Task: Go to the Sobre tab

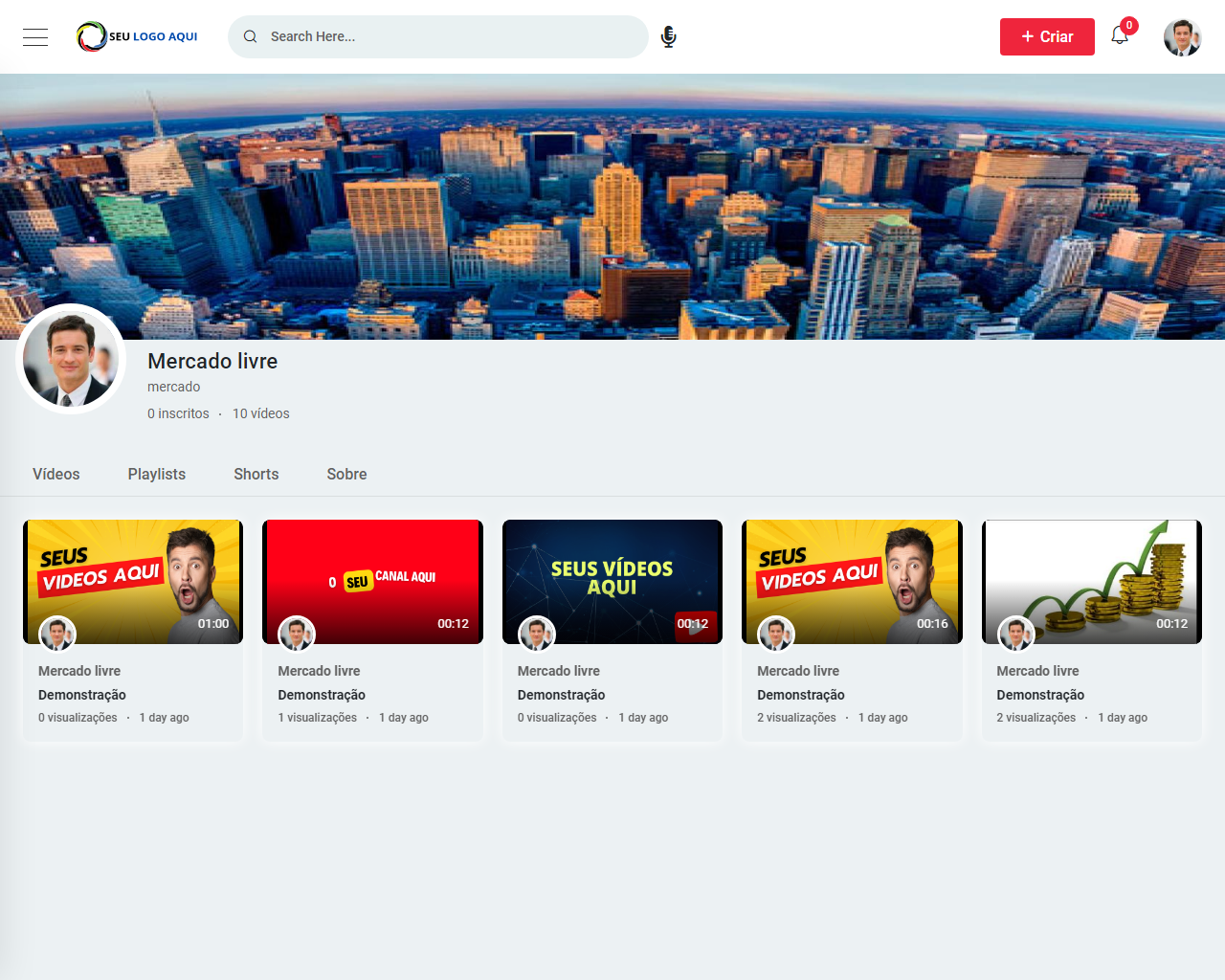Action: 346,474
